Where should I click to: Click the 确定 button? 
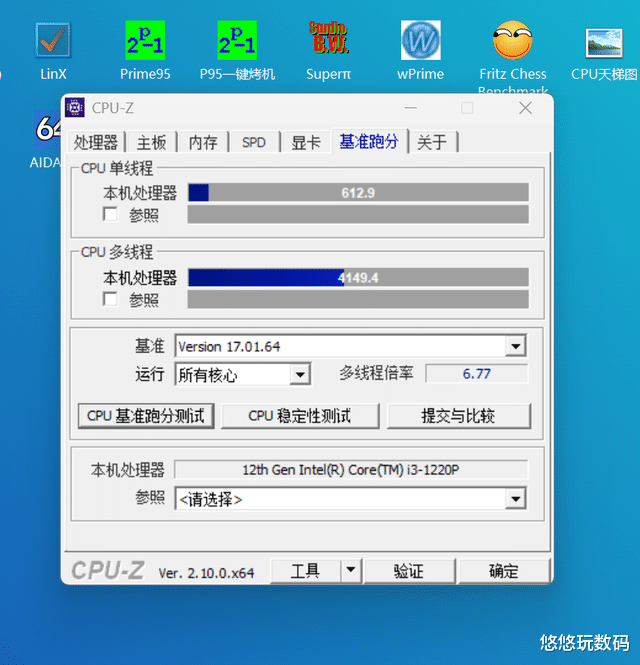pyautogui.click(x=504, y=570)
